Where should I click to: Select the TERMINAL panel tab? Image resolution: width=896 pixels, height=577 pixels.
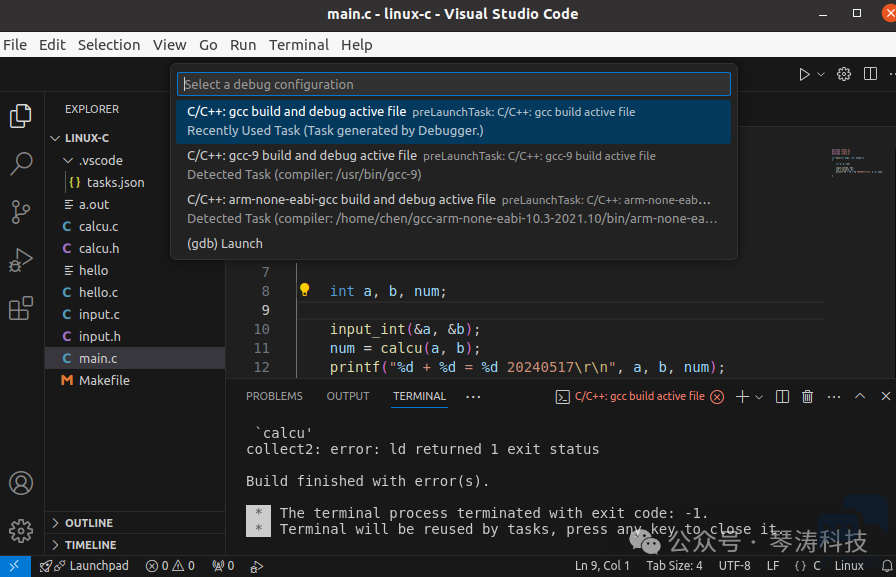pyautogui.click(x=419, y=396)
